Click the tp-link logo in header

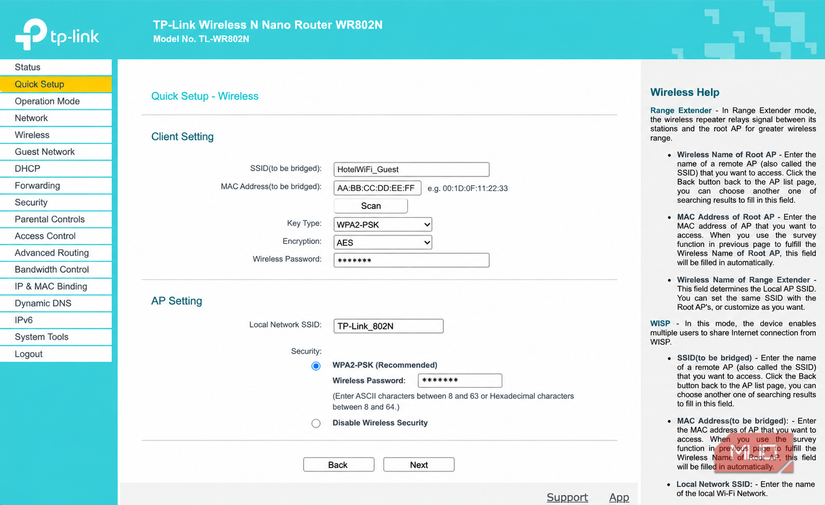(57, 34)
